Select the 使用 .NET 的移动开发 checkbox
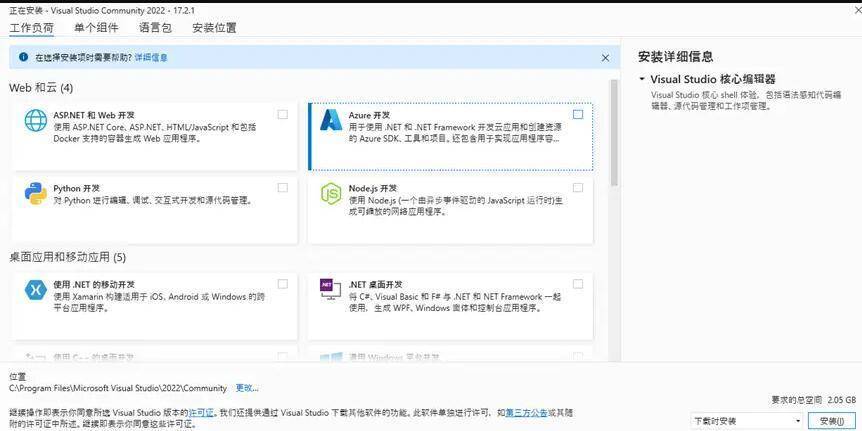 pos(283,284)
